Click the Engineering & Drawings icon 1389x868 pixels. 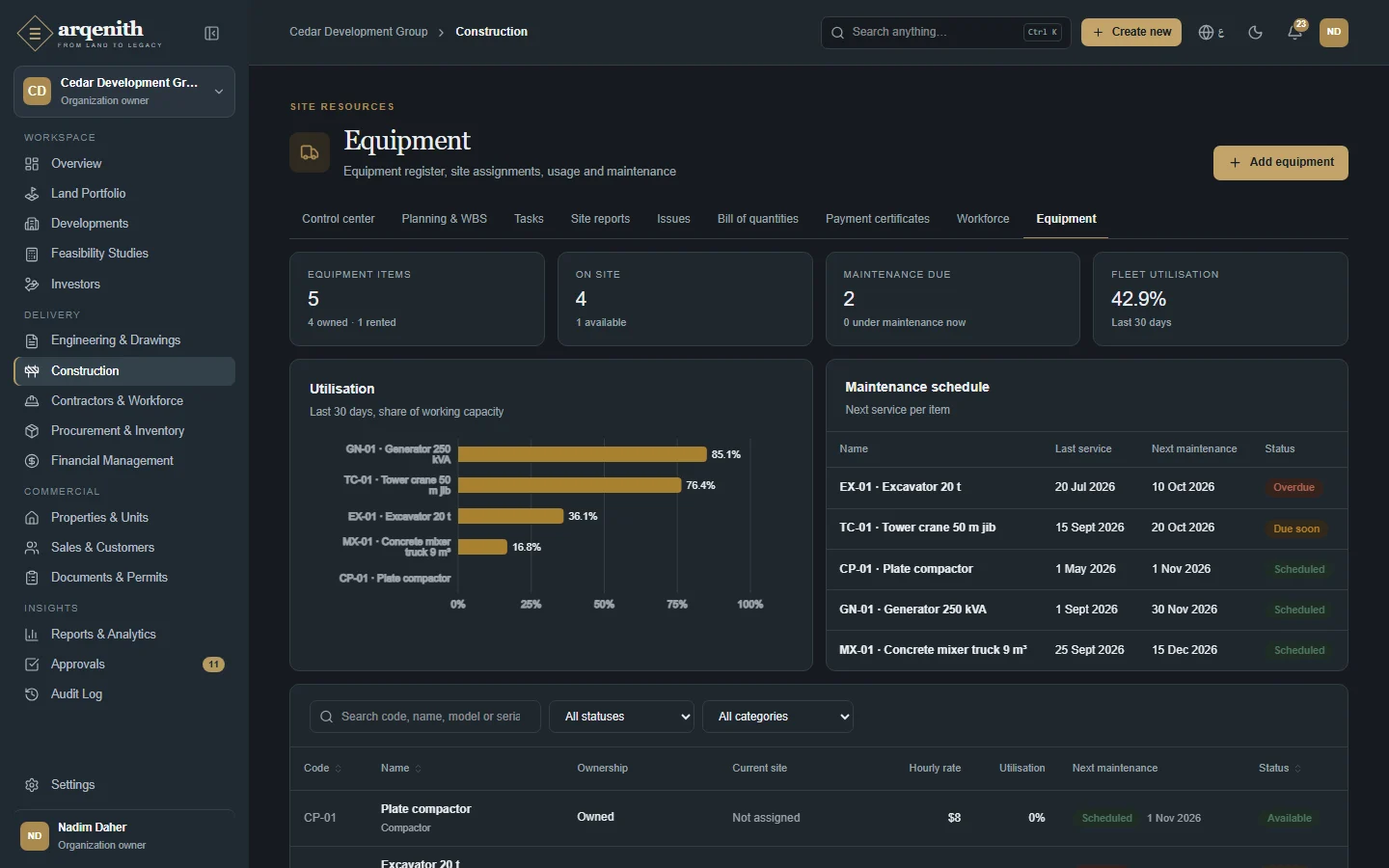(x=32, y=340)
